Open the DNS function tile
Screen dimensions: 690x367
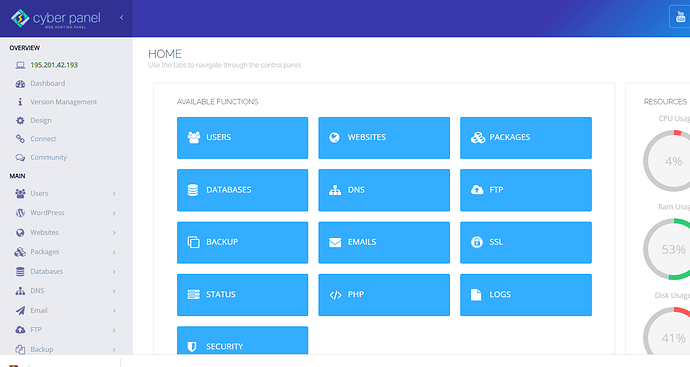point(384,190)
